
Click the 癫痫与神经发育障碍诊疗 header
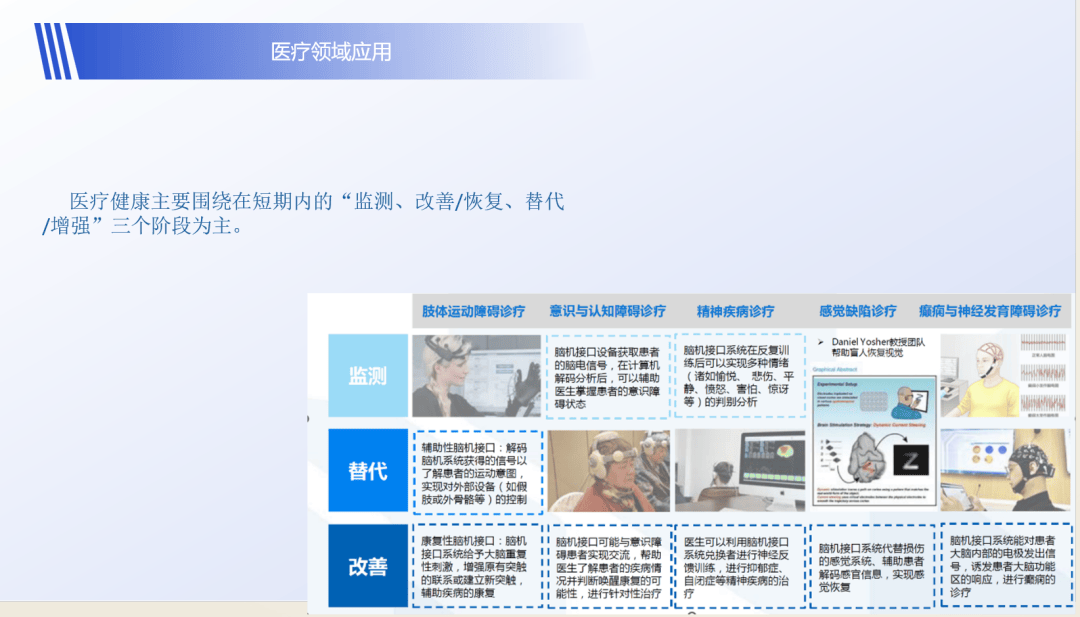[990, 311]
